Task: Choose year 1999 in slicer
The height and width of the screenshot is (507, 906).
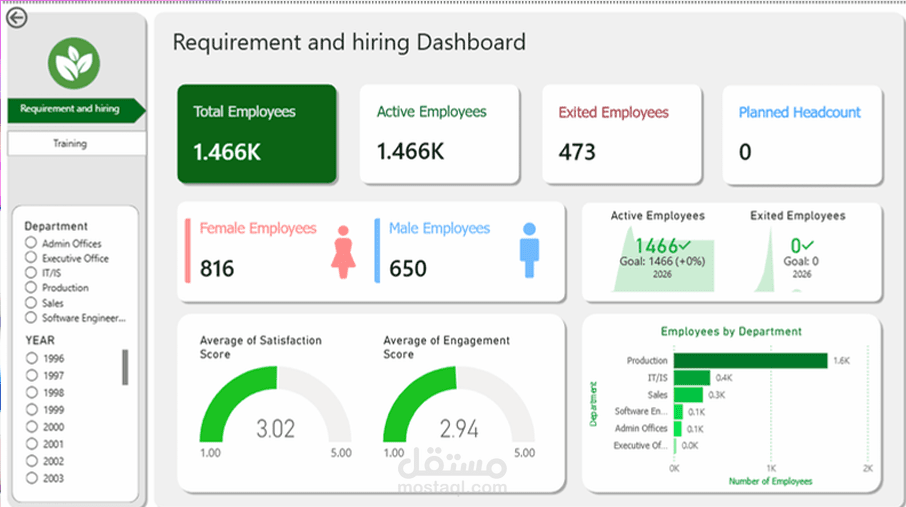Action: pyautogui.click(x=31, y=409)
